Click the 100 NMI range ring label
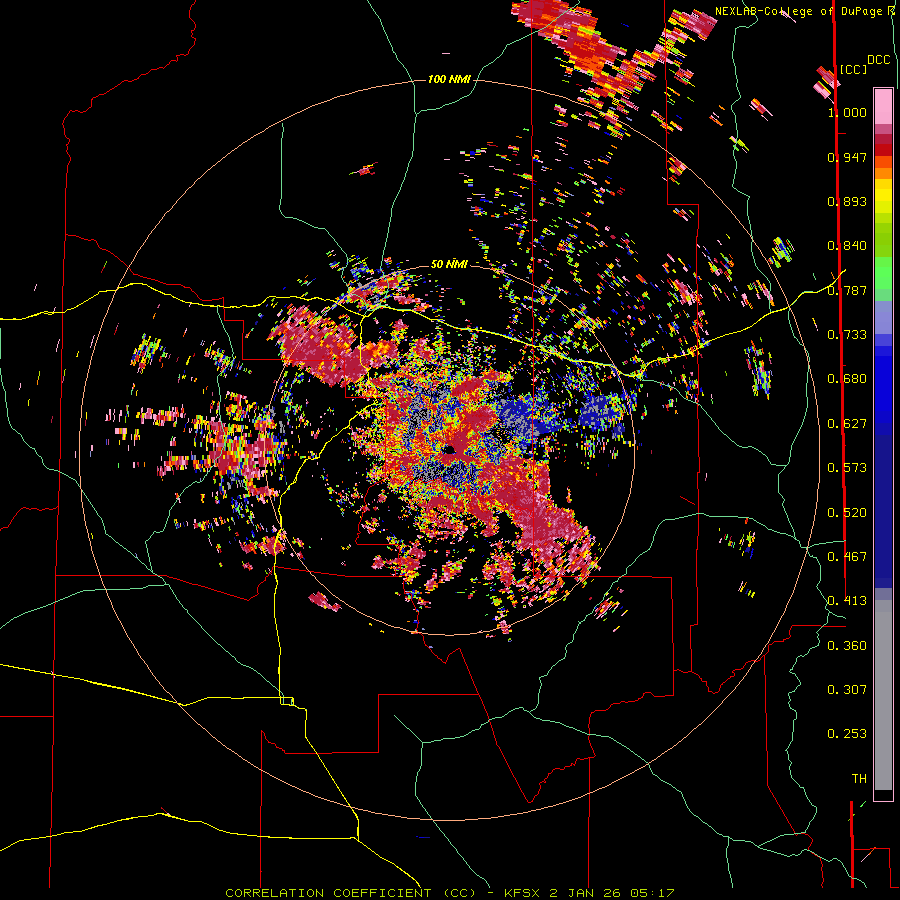The height and width of the screenshot is (900, 900). [x=449, y=79]
